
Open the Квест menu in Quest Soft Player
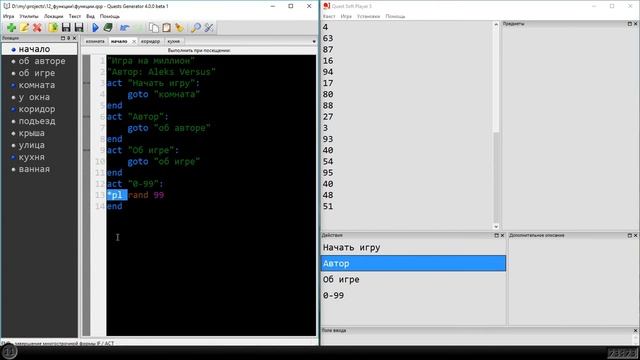tap(329, 16)
